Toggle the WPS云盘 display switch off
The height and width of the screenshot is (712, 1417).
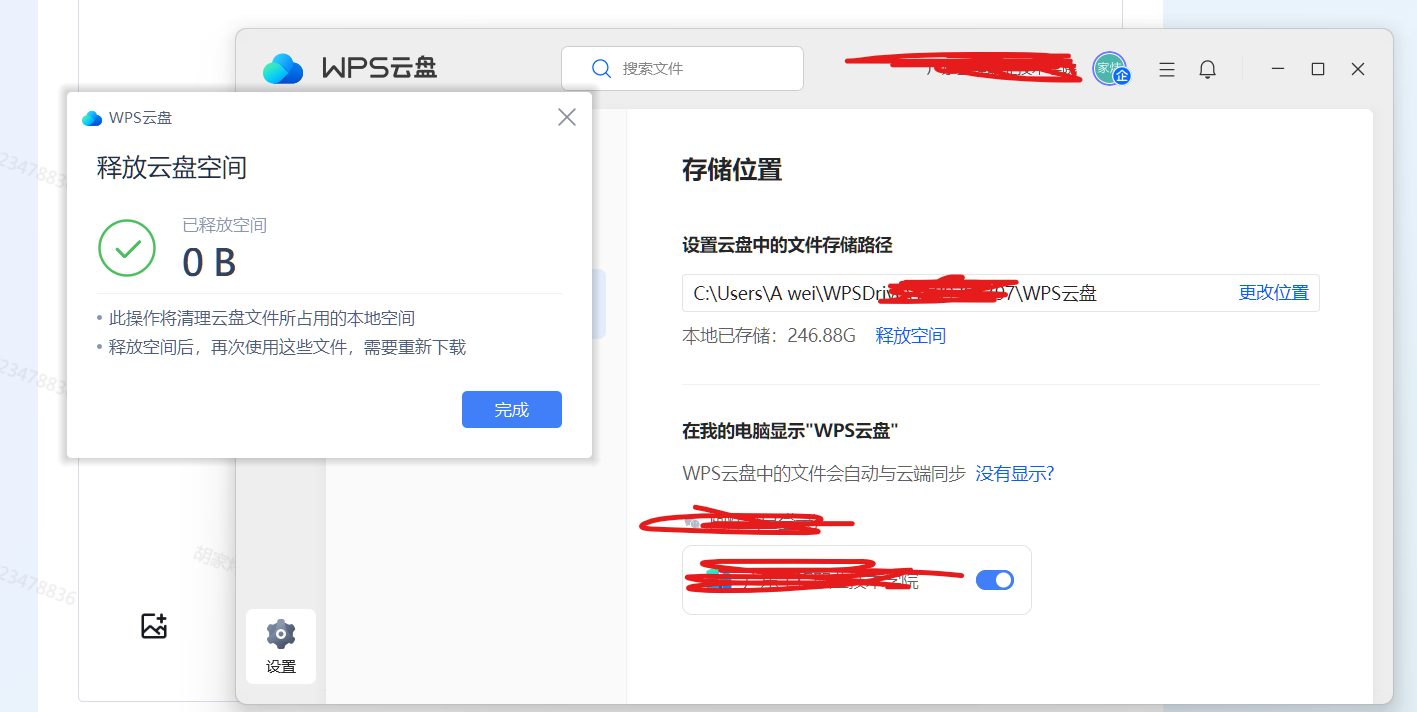click(995, 580)
